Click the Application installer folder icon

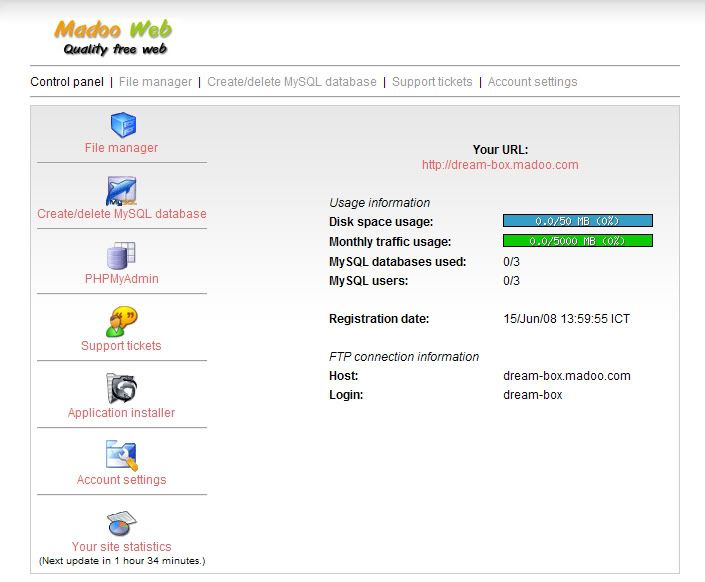tap(121, 389)
